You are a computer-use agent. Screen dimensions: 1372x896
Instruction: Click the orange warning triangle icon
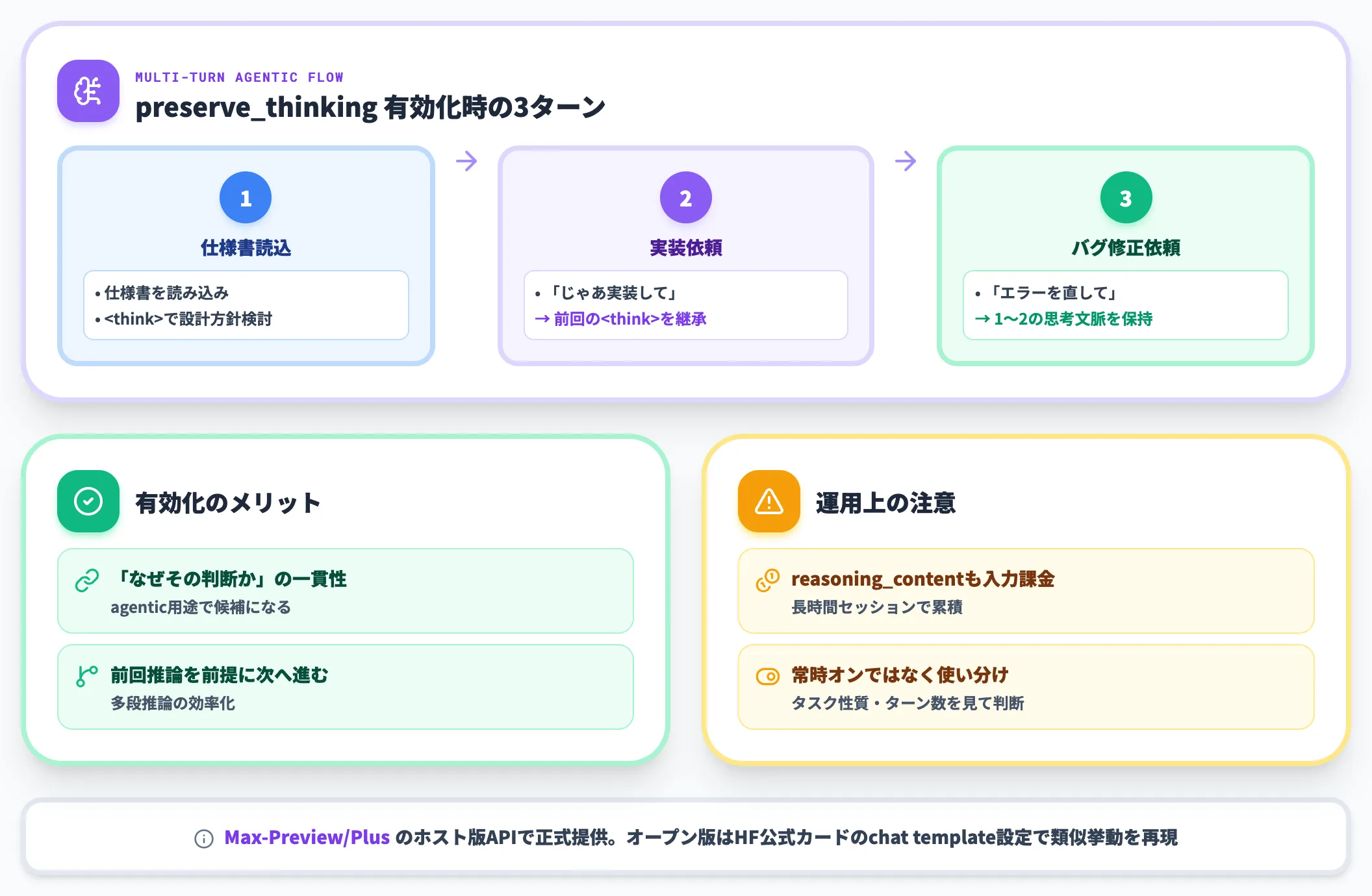coord(769,501)
